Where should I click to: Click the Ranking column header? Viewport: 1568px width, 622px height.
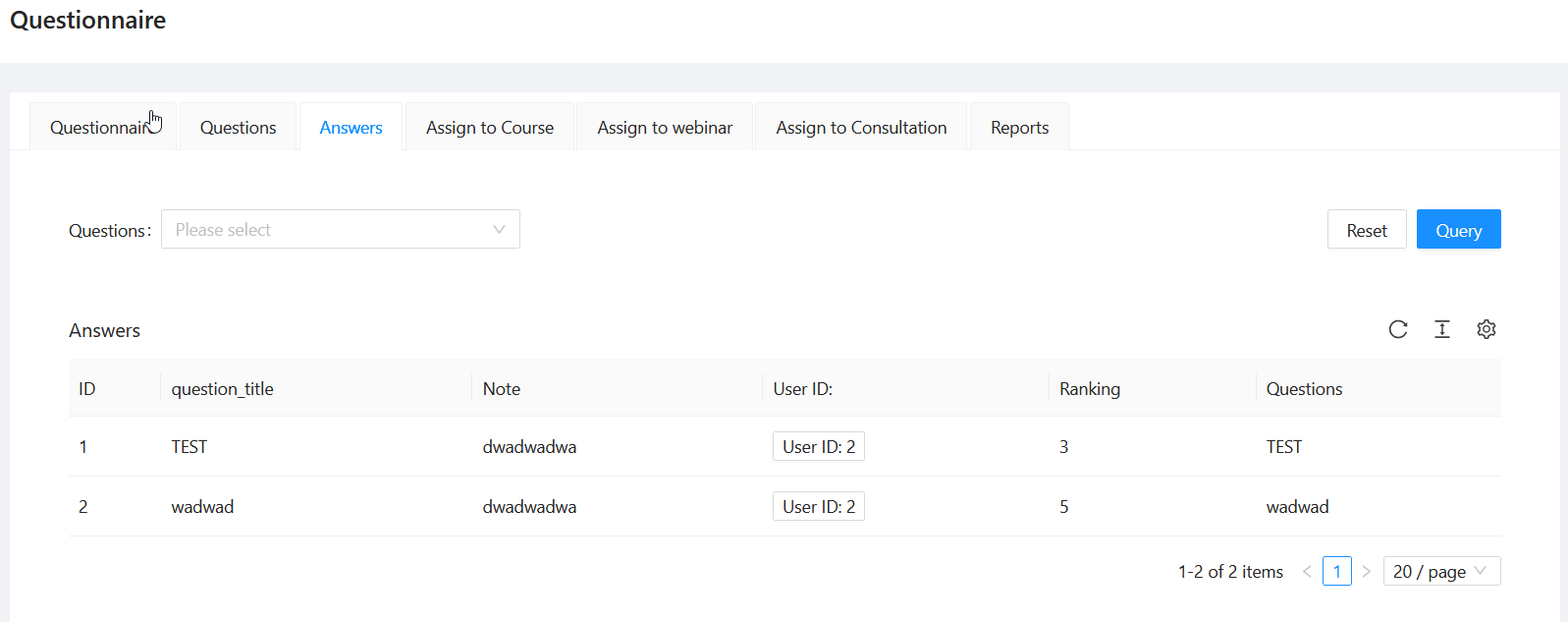[x=1090, y=388]
